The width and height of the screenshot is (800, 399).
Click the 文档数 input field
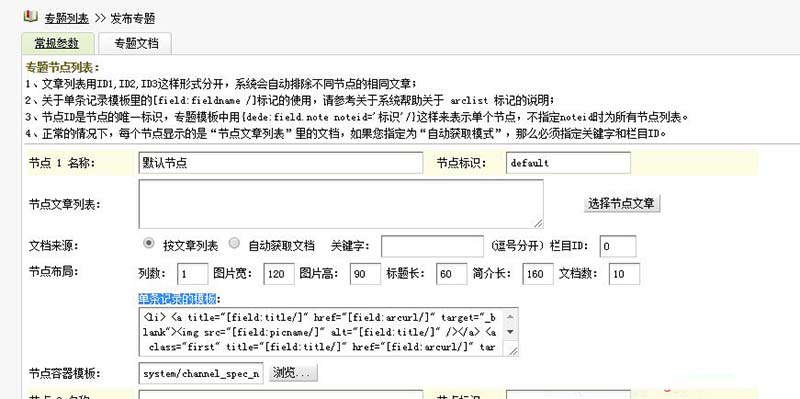[624, 274]
